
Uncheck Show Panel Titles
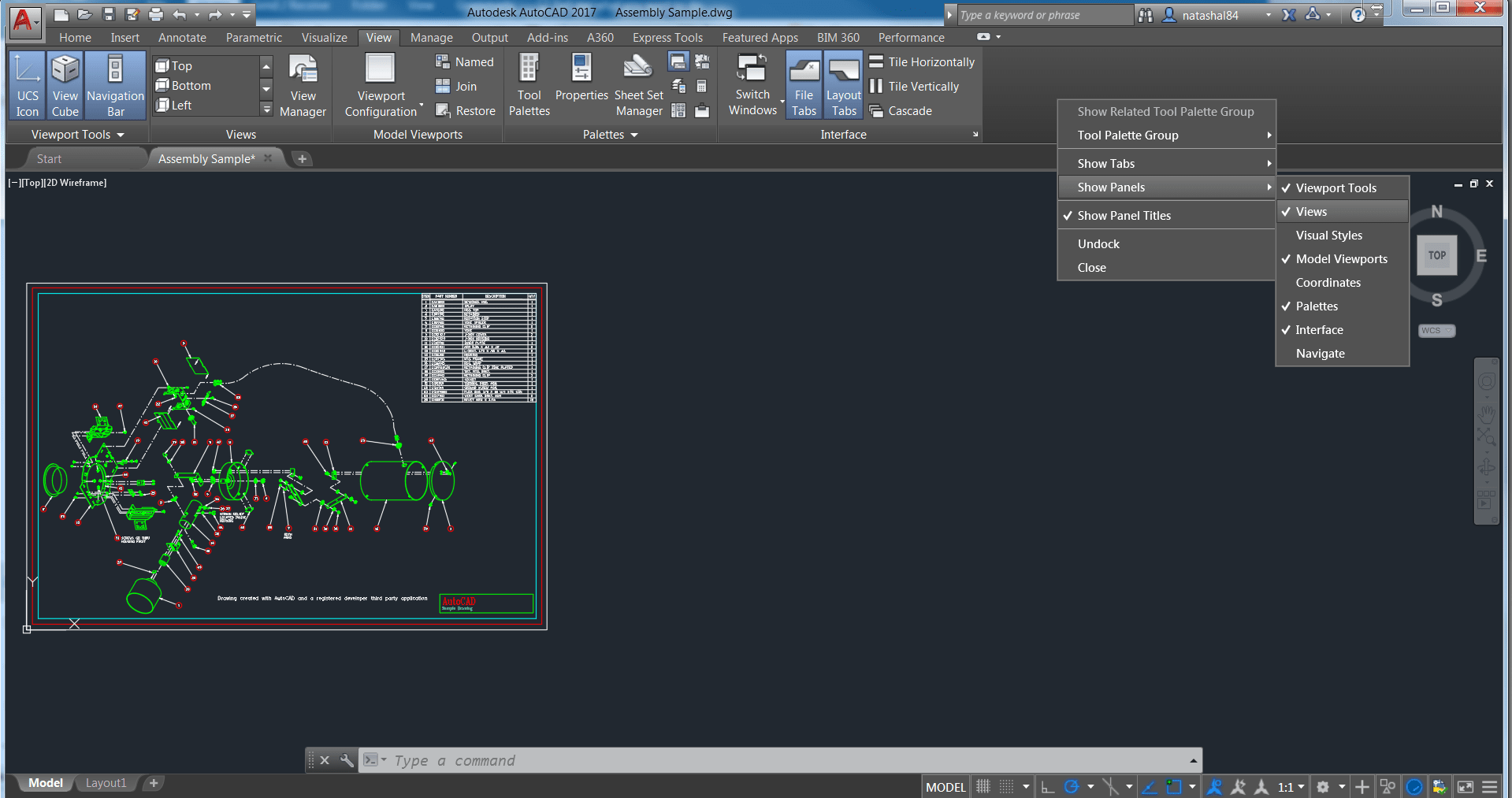(1166, 216)
